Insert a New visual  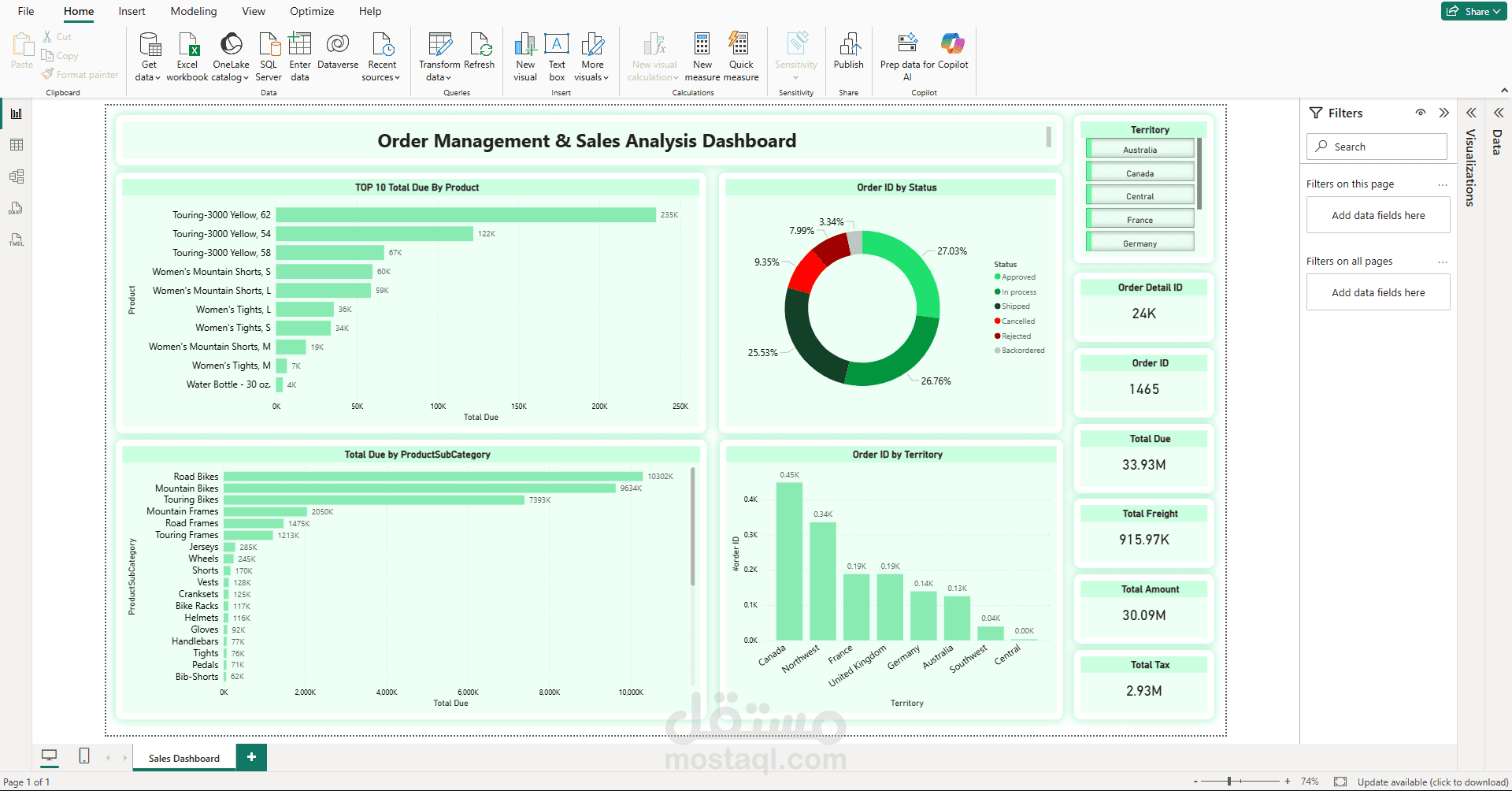525,56
